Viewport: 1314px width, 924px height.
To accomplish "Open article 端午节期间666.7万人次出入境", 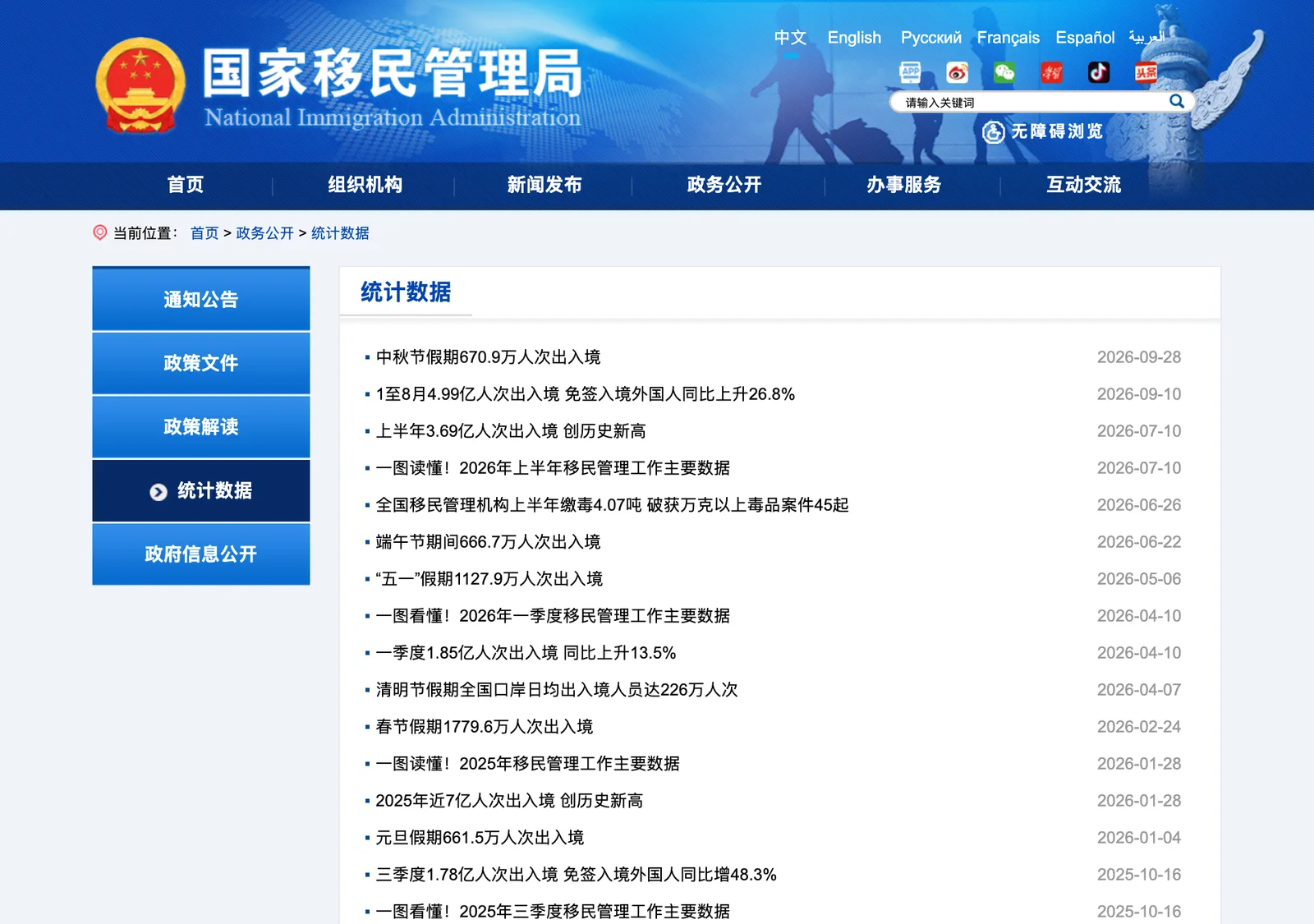I will 488,542.
